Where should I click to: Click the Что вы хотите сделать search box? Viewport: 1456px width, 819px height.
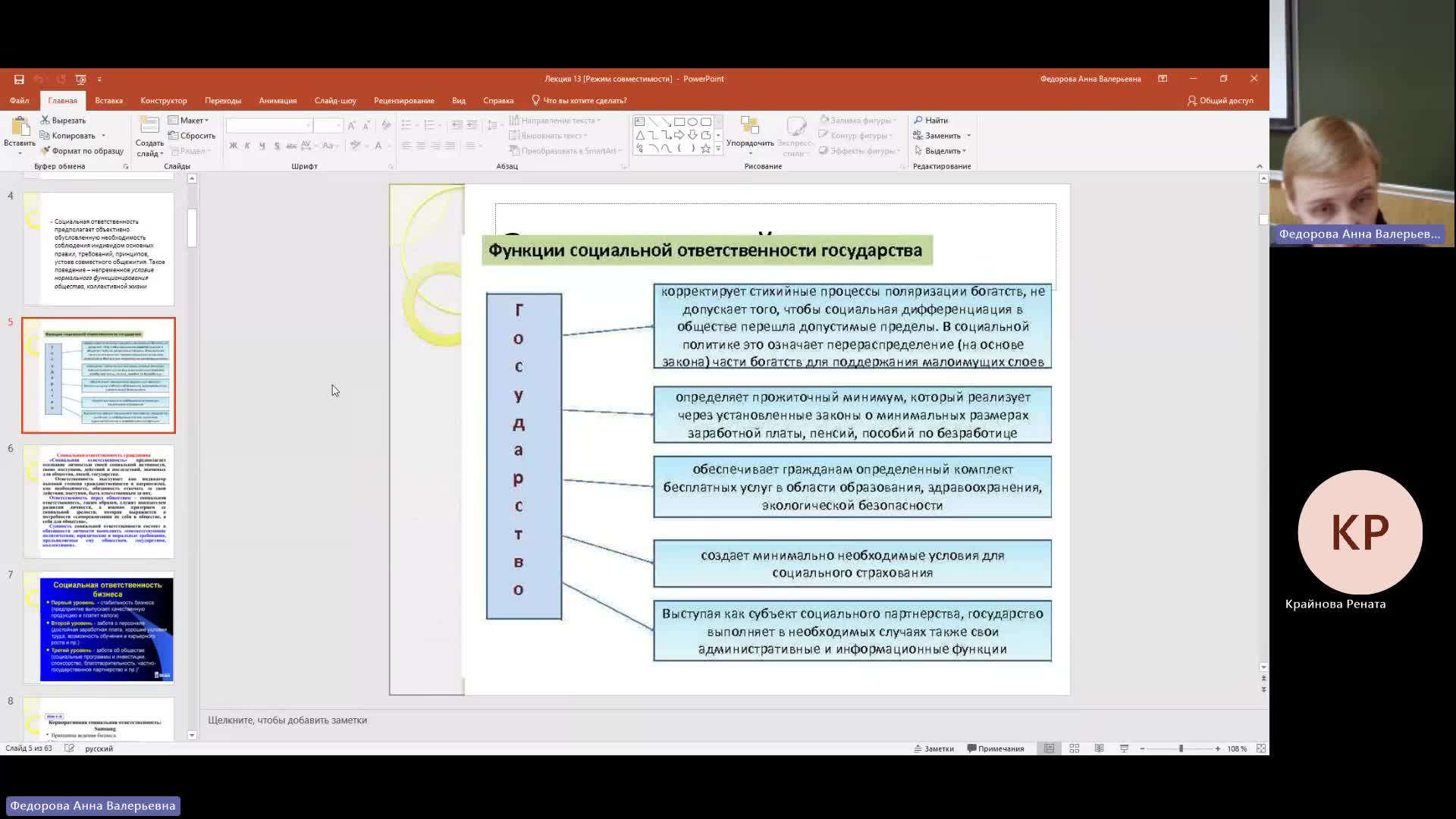(x=579, y=100)
